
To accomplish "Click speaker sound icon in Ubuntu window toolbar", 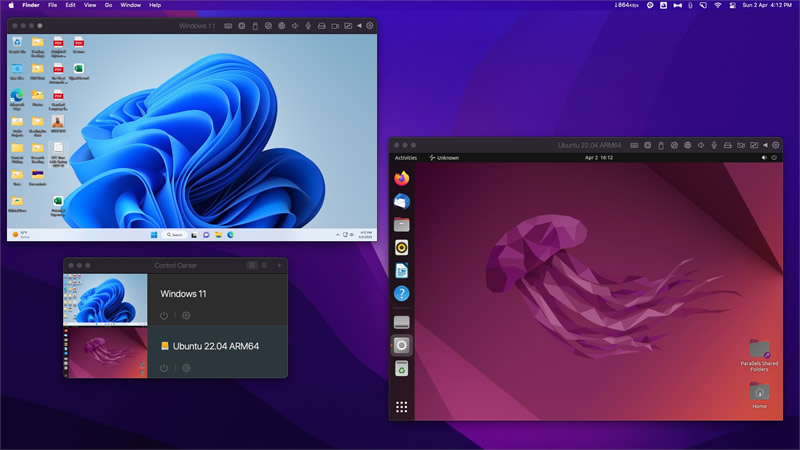I will coord(701,145).
